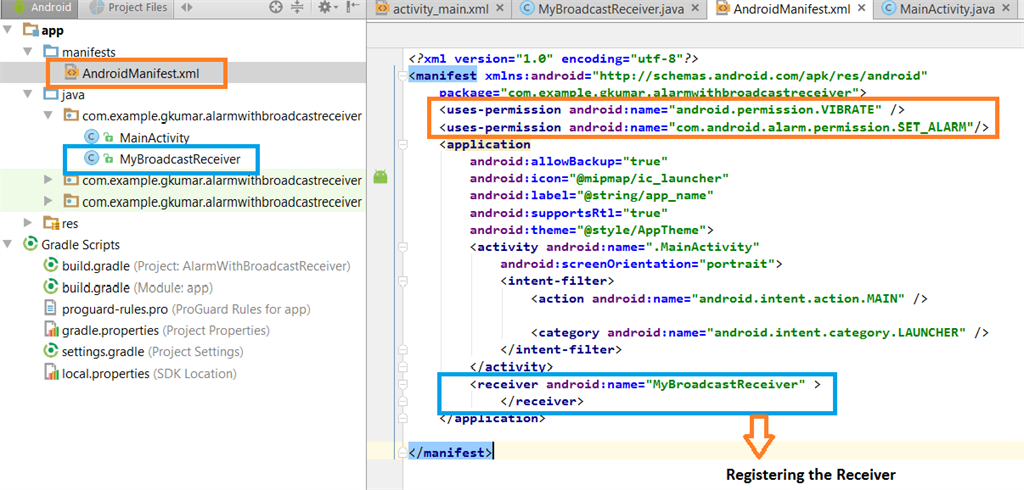Select the java folder row
The image size is (1024, 490).
coord(183,94)
